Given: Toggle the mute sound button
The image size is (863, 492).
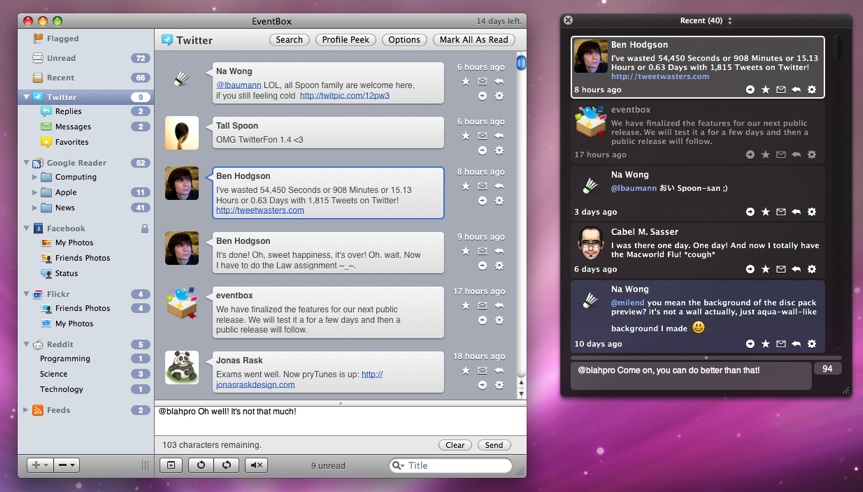Looking at the screenshot, I should (256, 465).
